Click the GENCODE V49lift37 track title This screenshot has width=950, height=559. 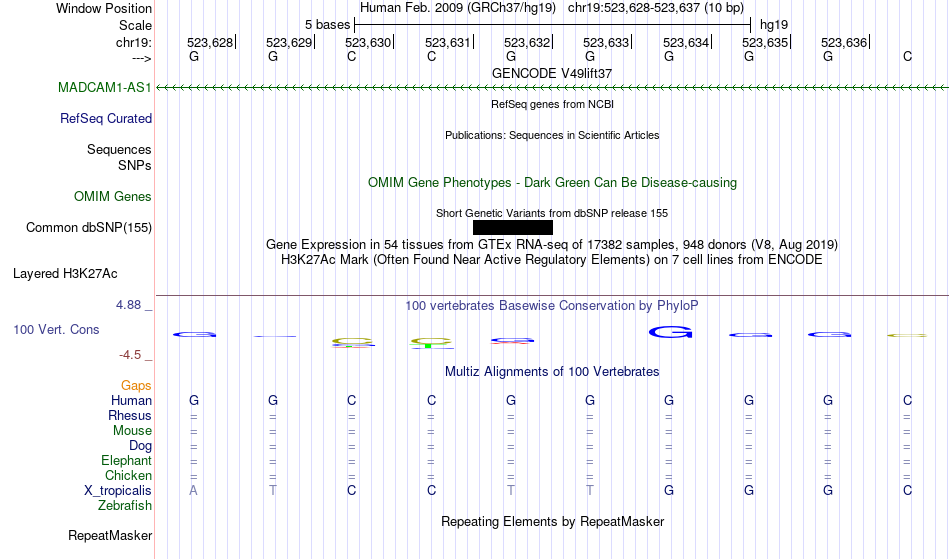coord(552,73)
